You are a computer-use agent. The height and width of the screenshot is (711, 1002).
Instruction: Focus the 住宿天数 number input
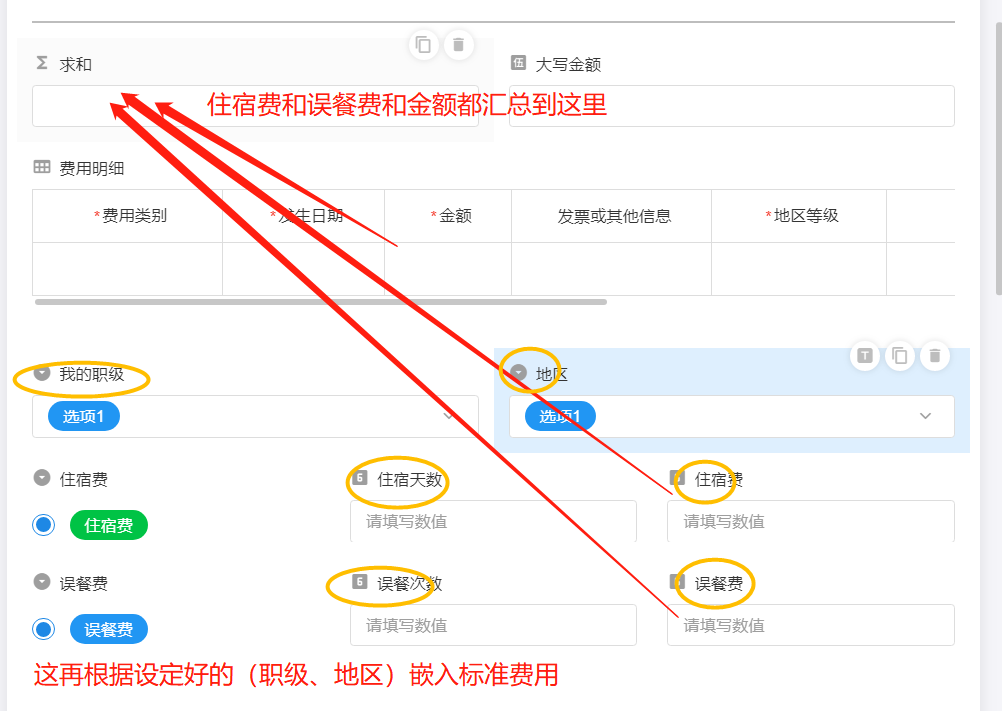click(493, 521)
